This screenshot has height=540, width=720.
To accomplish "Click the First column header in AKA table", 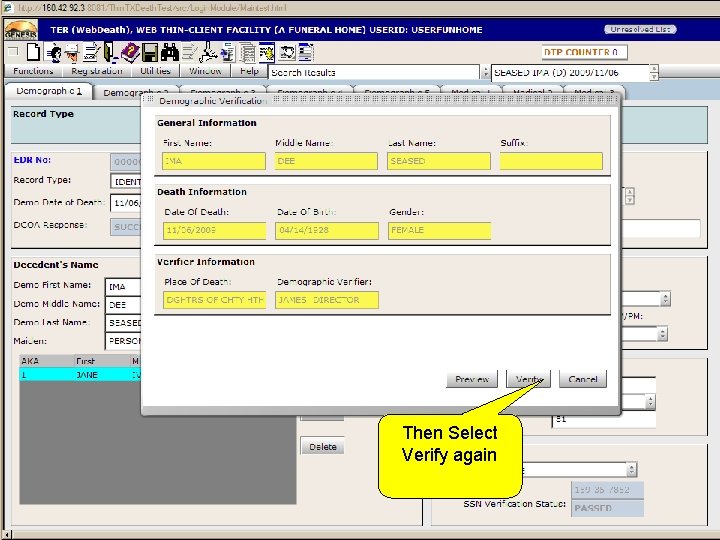I will click(x=102, y=361).
